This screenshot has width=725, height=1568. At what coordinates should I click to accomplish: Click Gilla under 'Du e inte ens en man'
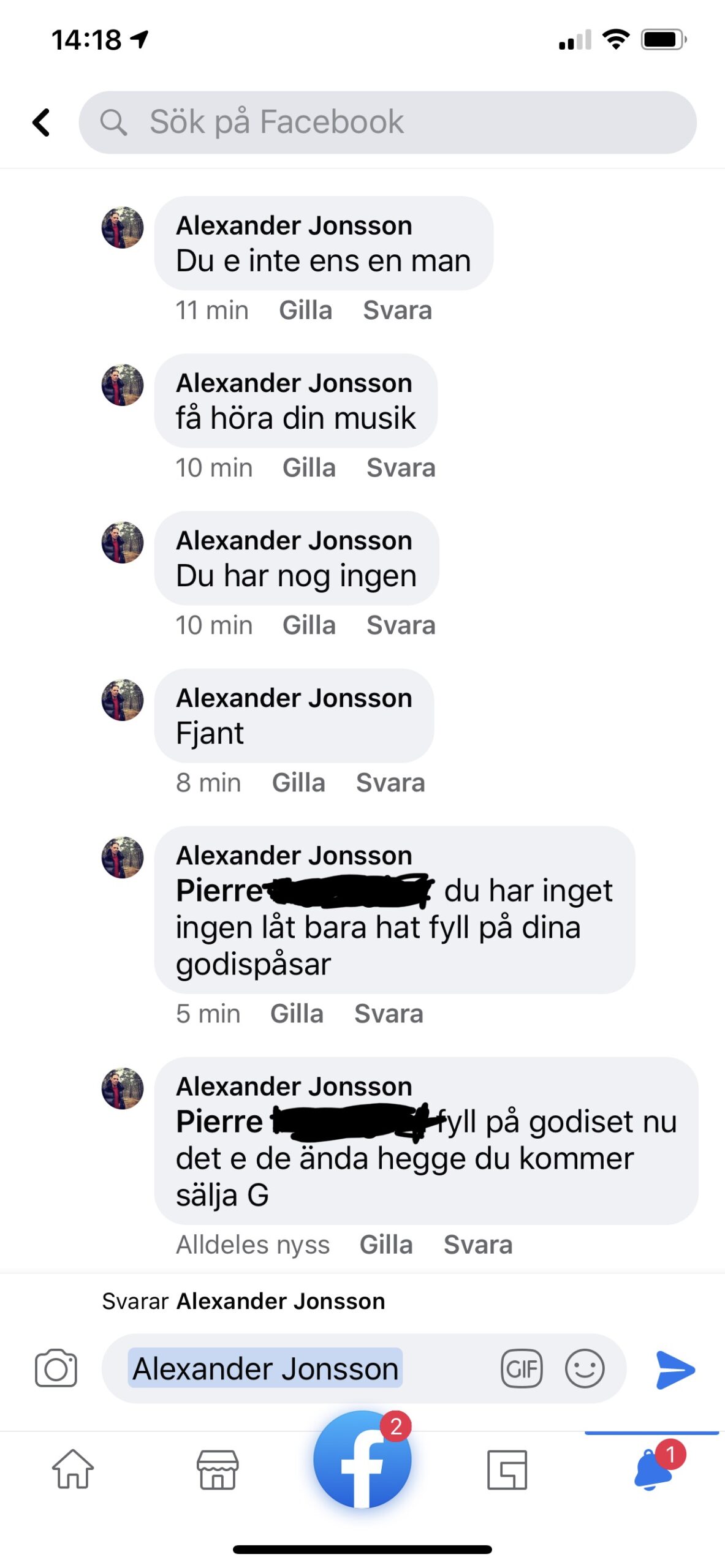305,311
